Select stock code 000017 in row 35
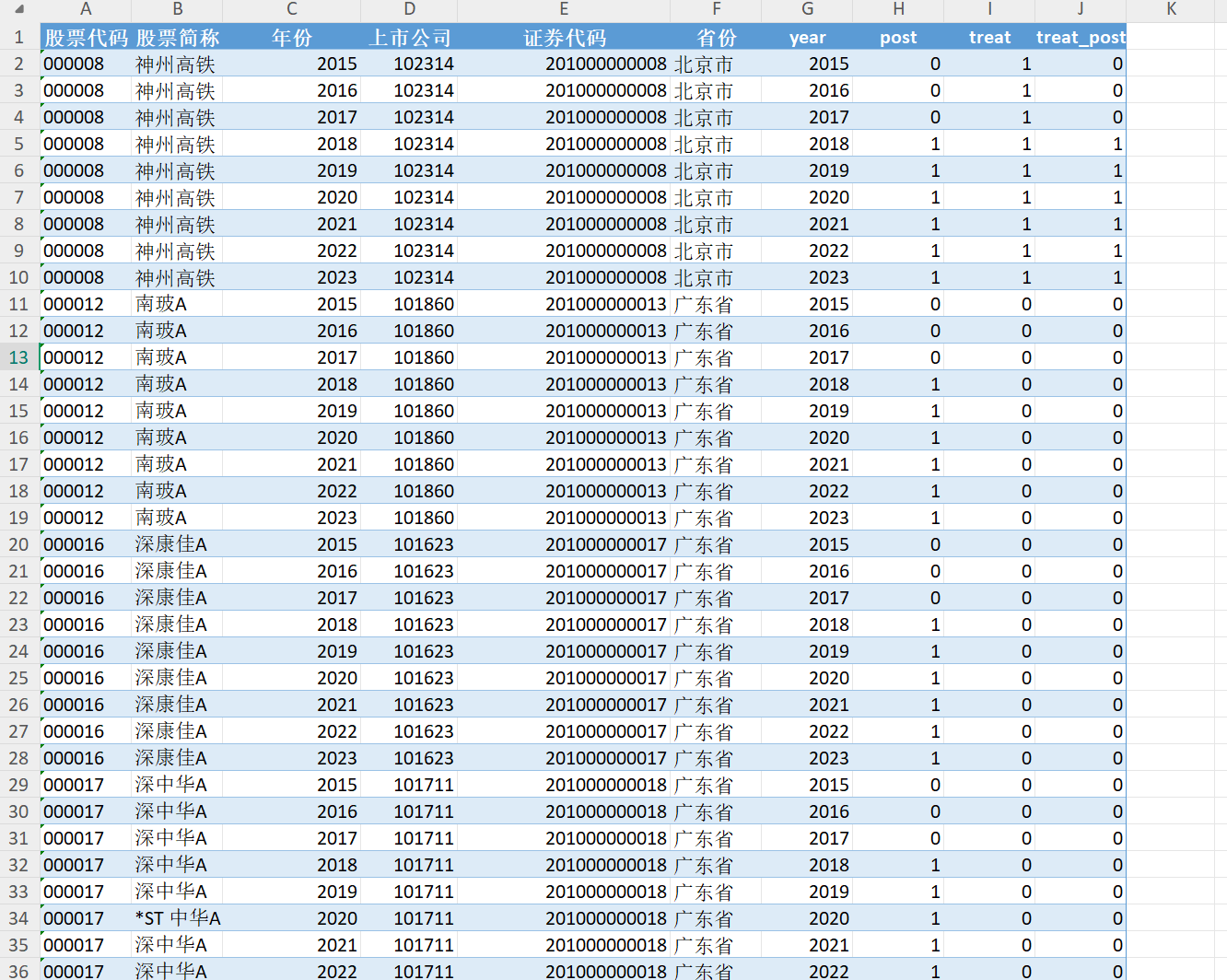The height and width of the screenshot is (980, 1227). click(x=86, y=945)
